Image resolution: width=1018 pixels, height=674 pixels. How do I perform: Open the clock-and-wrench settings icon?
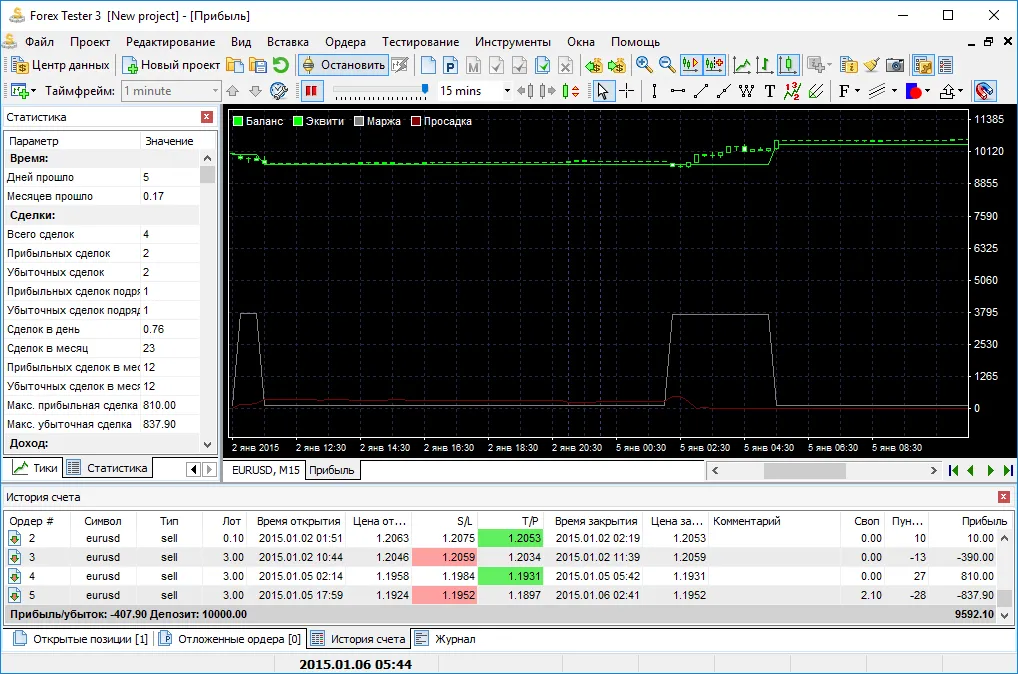pyautogui.click(x=279, y=91)
